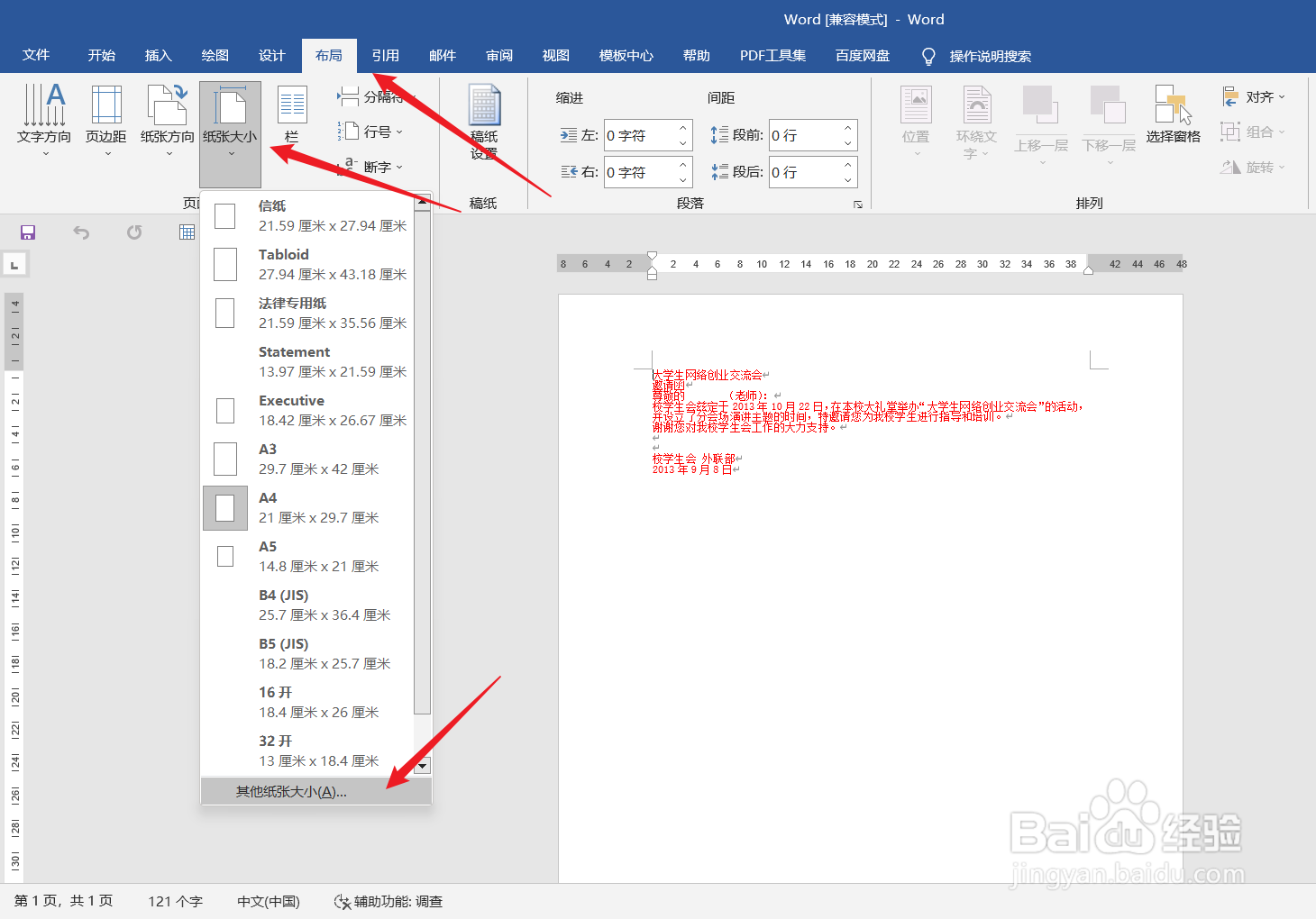Select the Executive paper size

click(307, 410)
